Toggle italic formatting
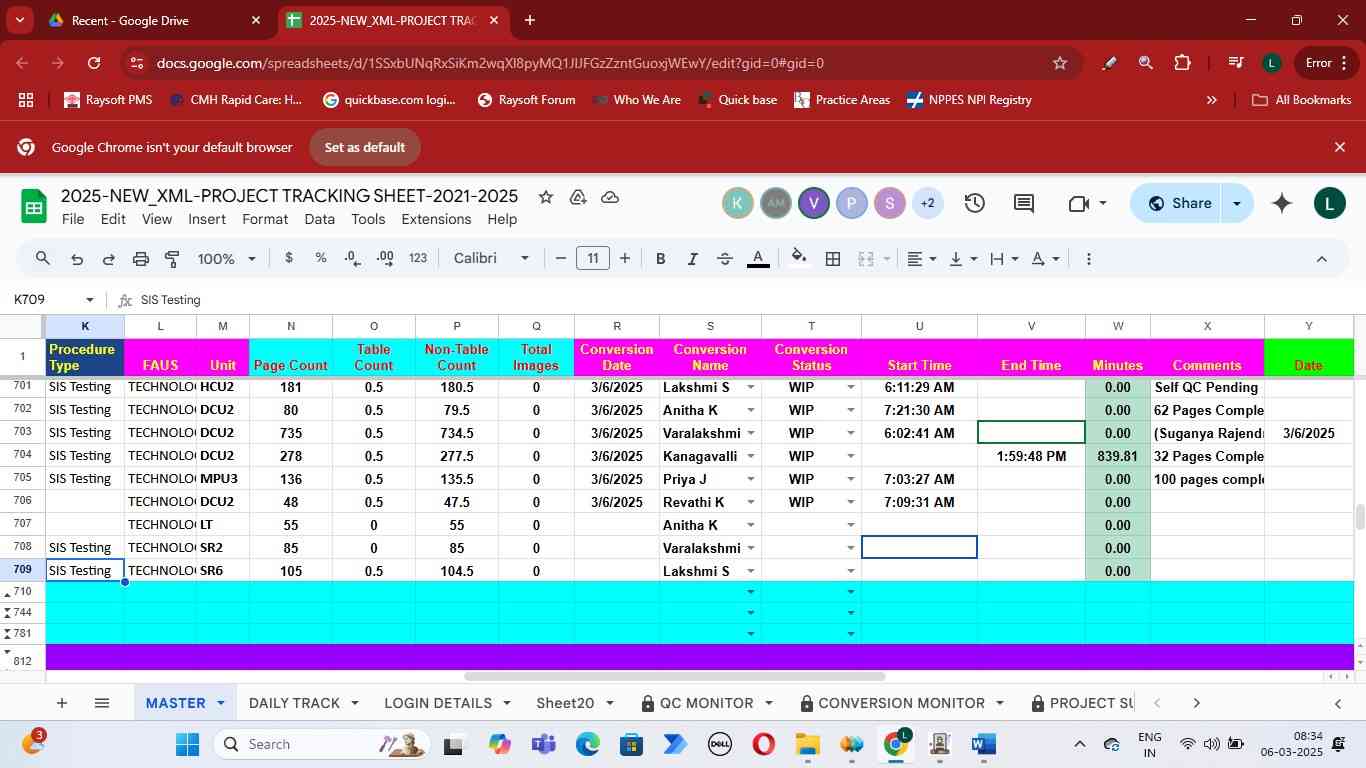Viewport: 1366px width, 768px height. (x=692, y=259)
